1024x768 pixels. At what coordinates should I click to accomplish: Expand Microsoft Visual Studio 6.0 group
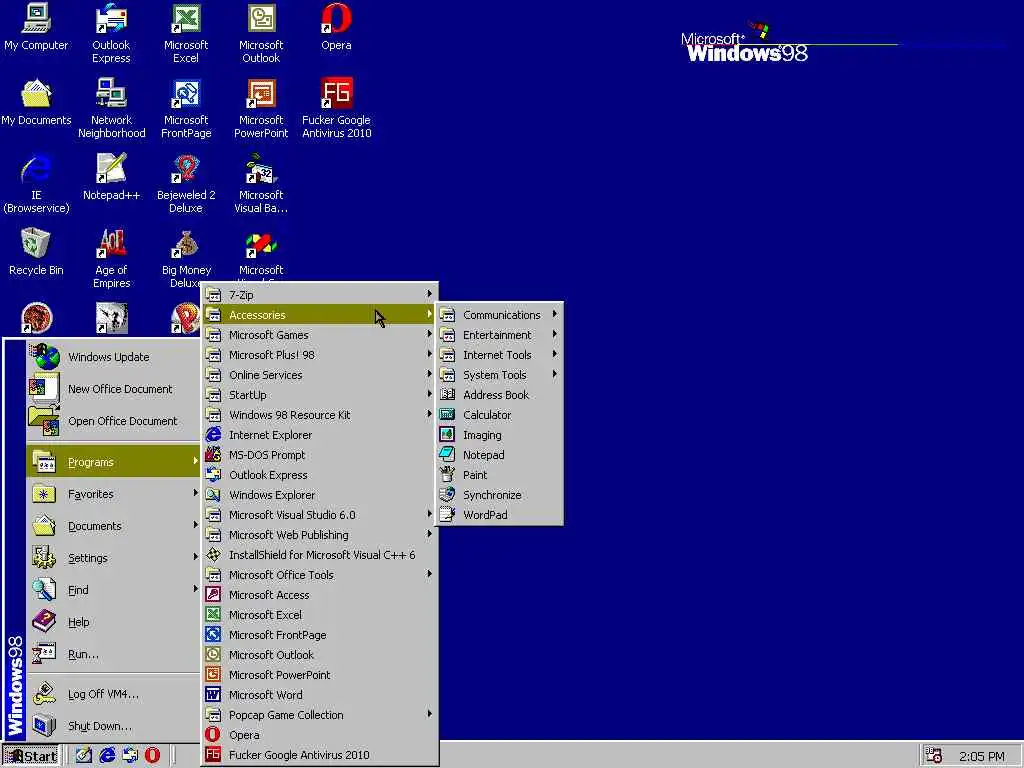point(319,515)
